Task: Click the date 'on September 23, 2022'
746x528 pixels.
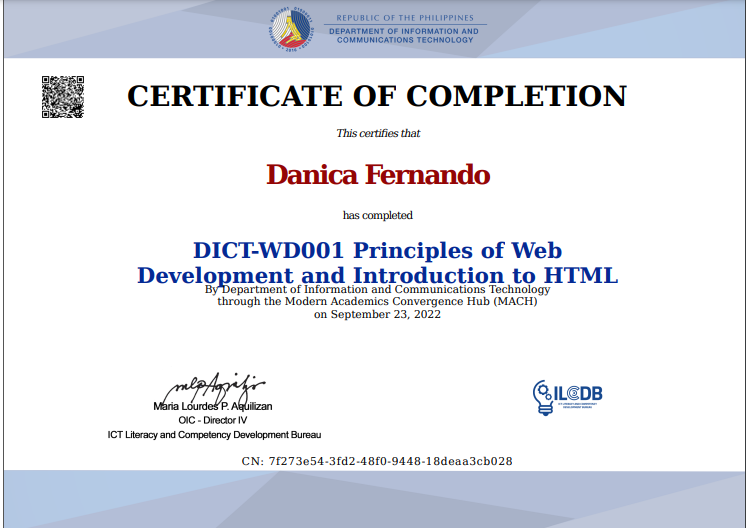Action: tap(377, 314)
